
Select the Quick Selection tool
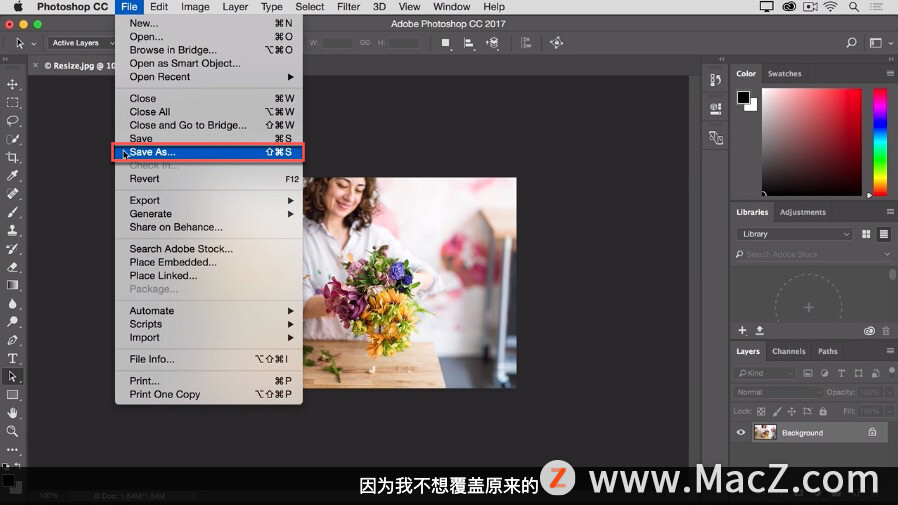pos(13,139)
